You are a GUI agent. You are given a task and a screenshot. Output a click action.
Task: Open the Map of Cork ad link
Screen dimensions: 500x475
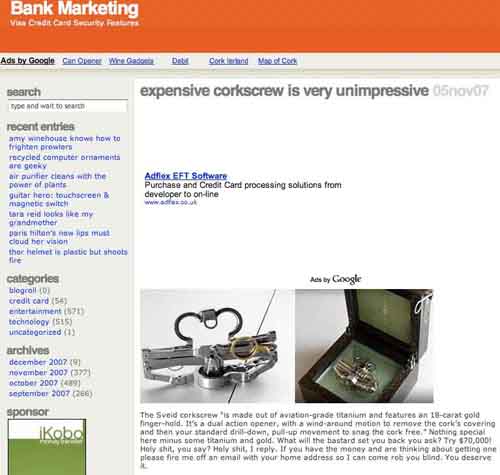[277, 61]
